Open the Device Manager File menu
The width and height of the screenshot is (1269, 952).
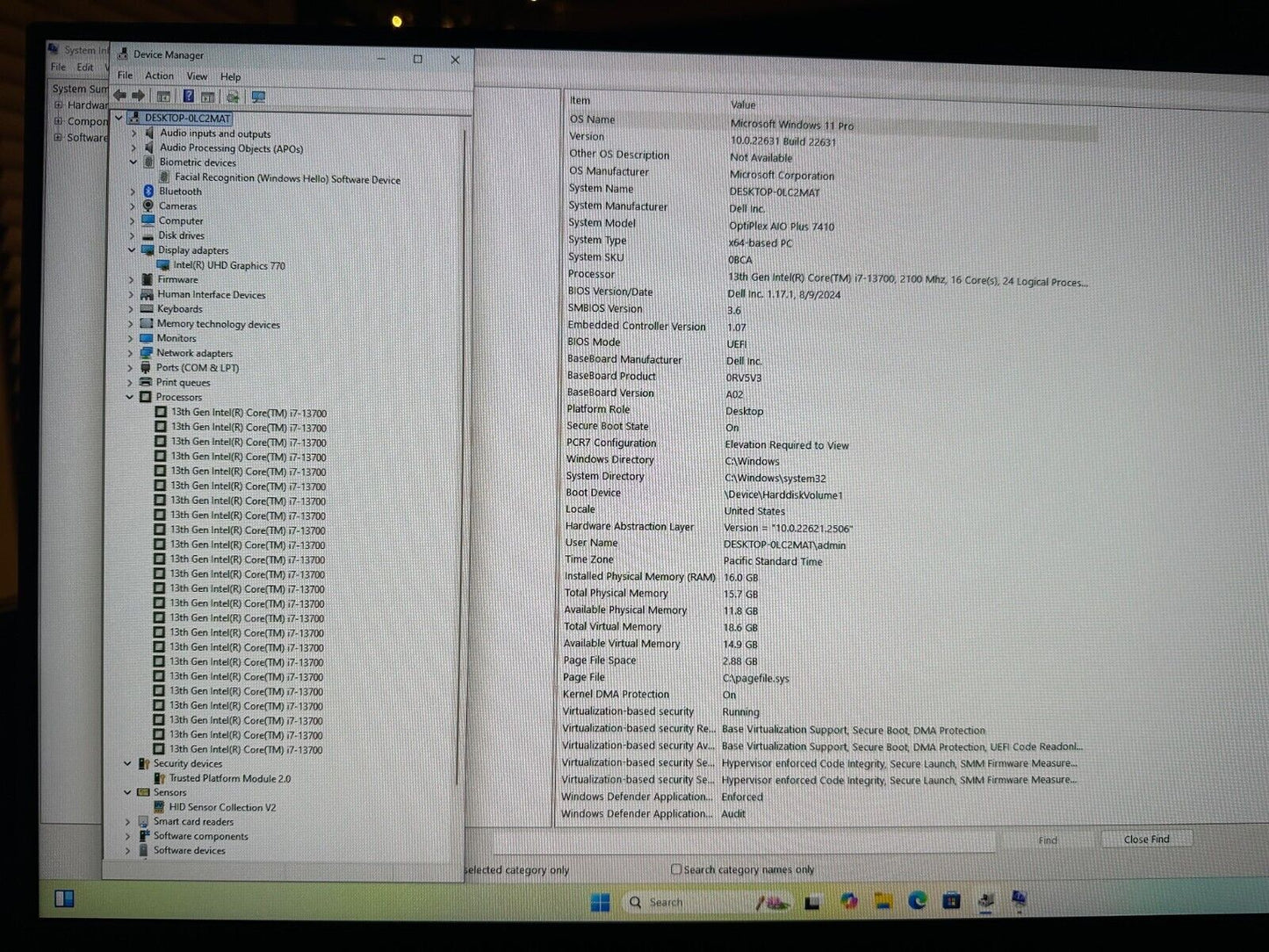[x=125, y=76]
